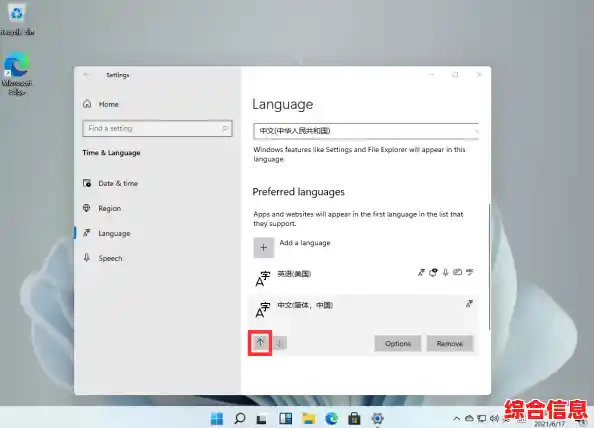The height and width of the screenshot is (428, 594).
Task: Click the text-to-speech feature icon for 英语(美国)
Action: point(433,272)
